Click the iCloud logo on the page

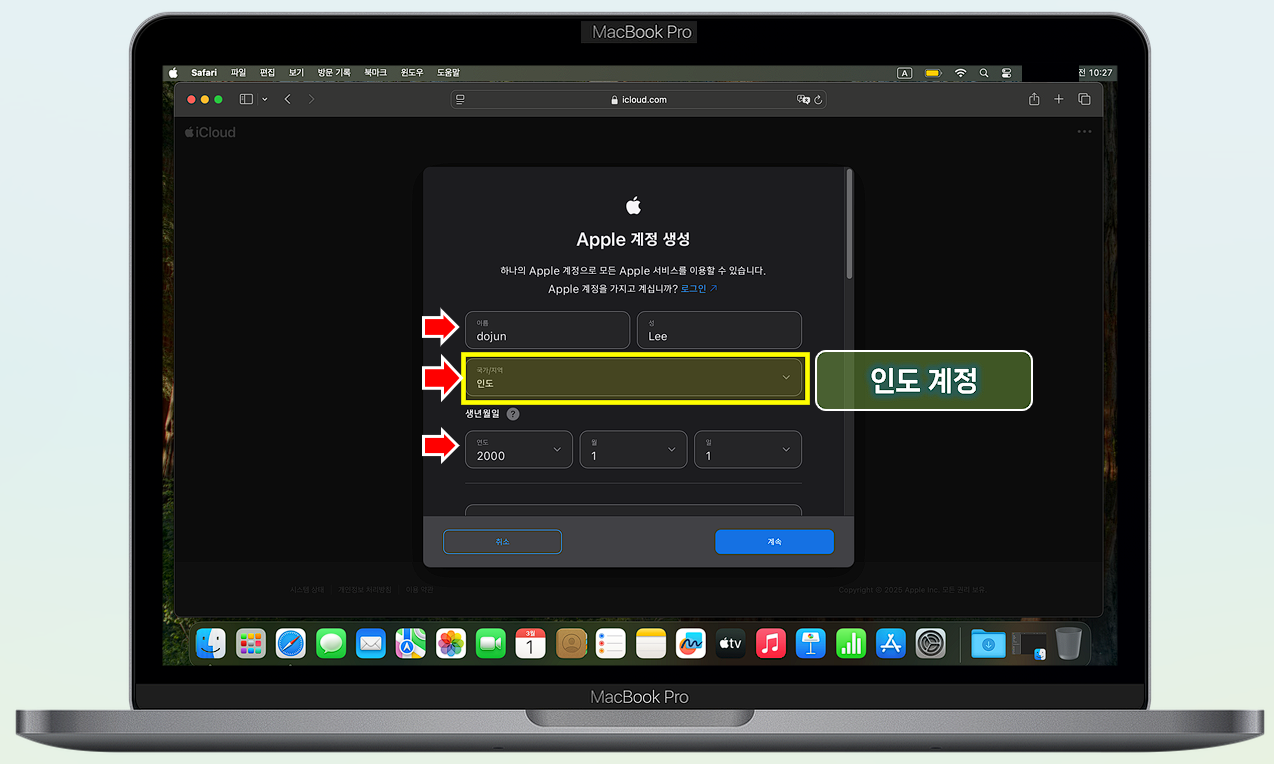tap(210, 132)
